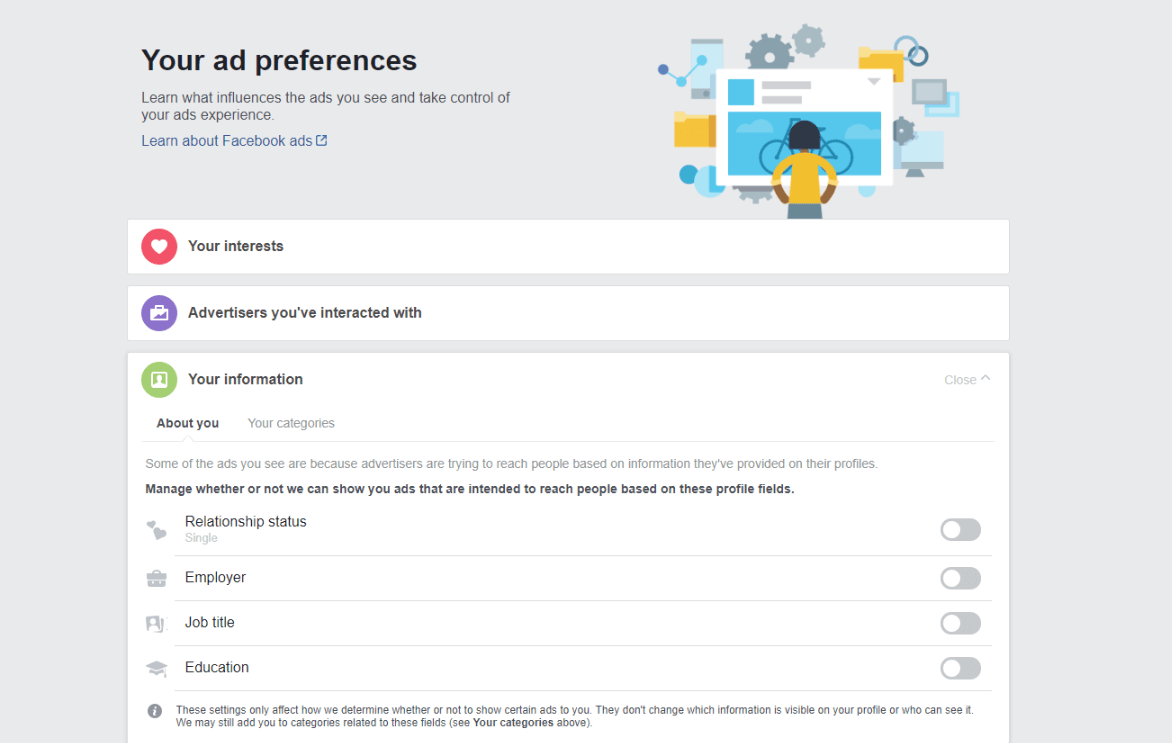Screen dimensions: 1172x743
Task: Expand the Your interests section
Action: pos(568,247)
